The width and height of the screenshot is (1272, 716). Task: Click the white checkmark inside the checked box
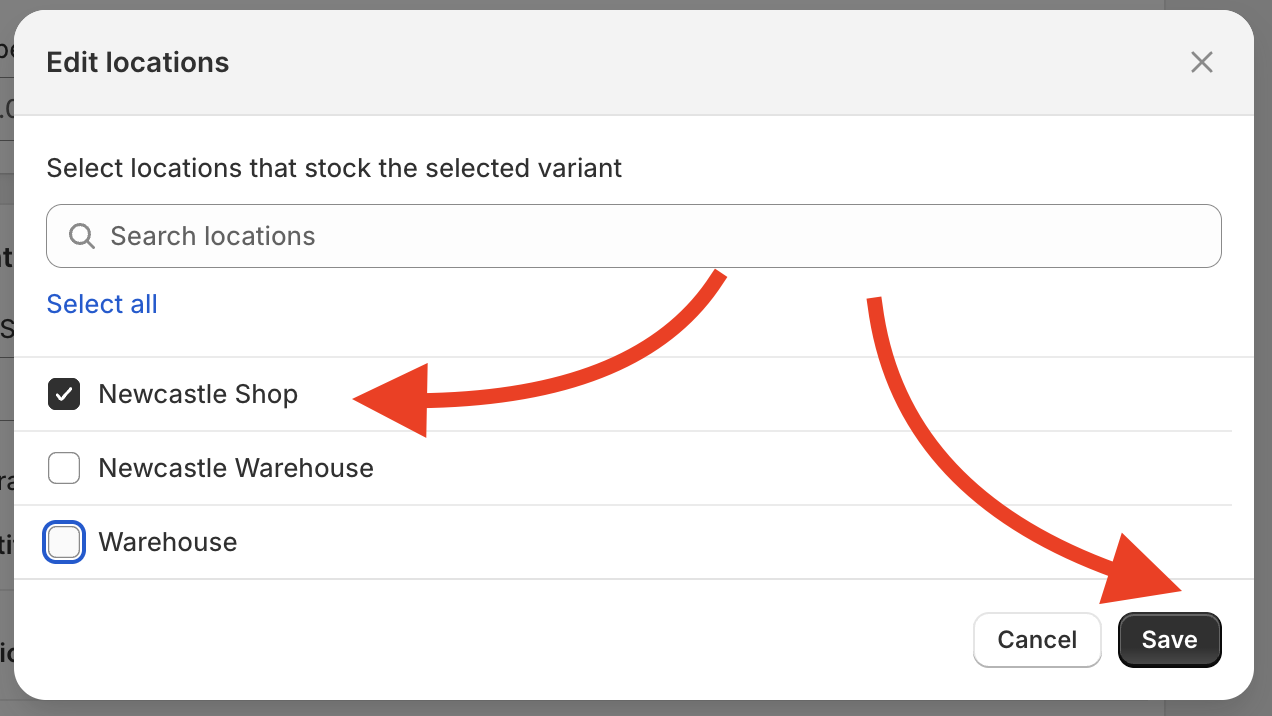click(64, 394)
